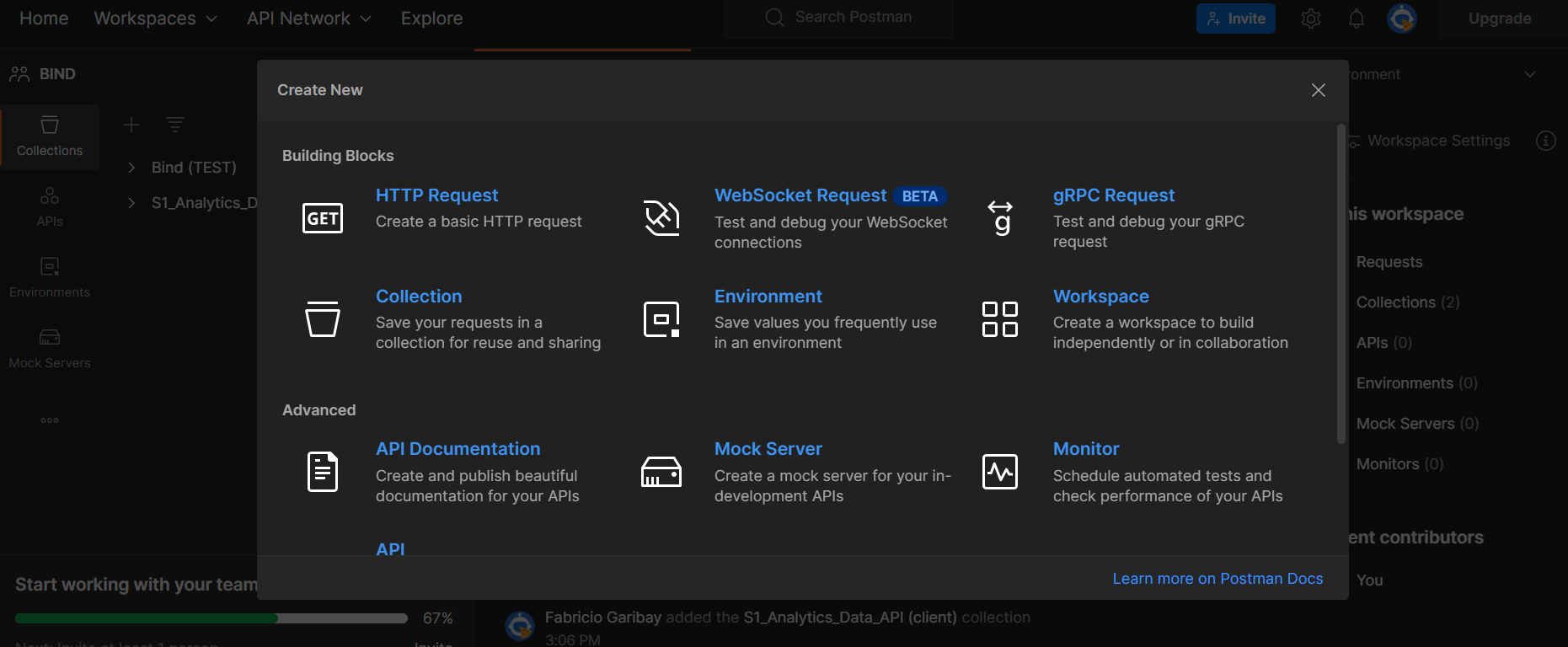Open settings gear icon in header
This screenshot has width=1568, height=647.
point(1310,19)
